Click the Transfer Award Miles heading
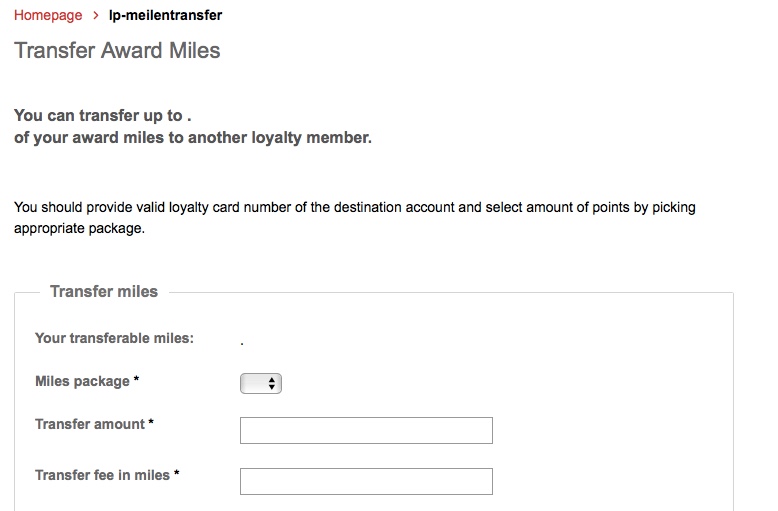The height and width of the screenshot is (511, 778). (117, 51)
